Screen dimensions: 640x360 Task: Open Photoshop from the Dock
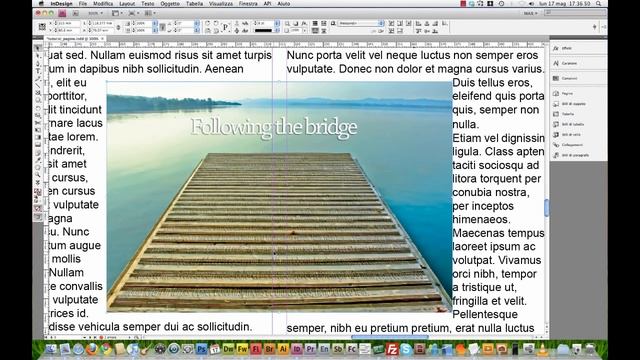(201, 349)
